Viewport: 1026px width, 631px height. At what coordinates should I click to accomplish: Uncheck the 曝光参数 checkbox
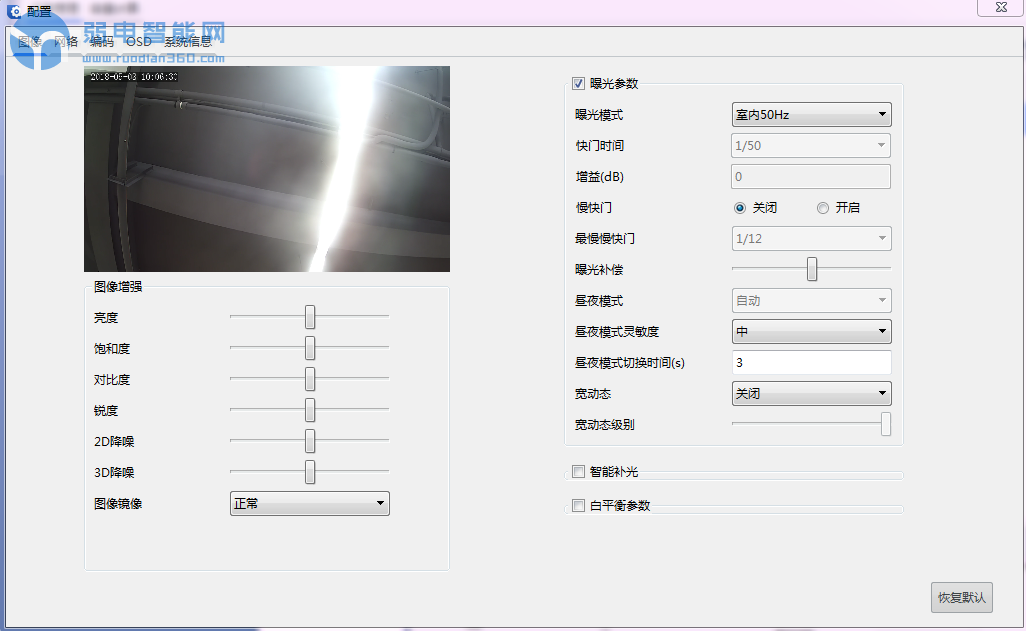click(x=578, y=84)
